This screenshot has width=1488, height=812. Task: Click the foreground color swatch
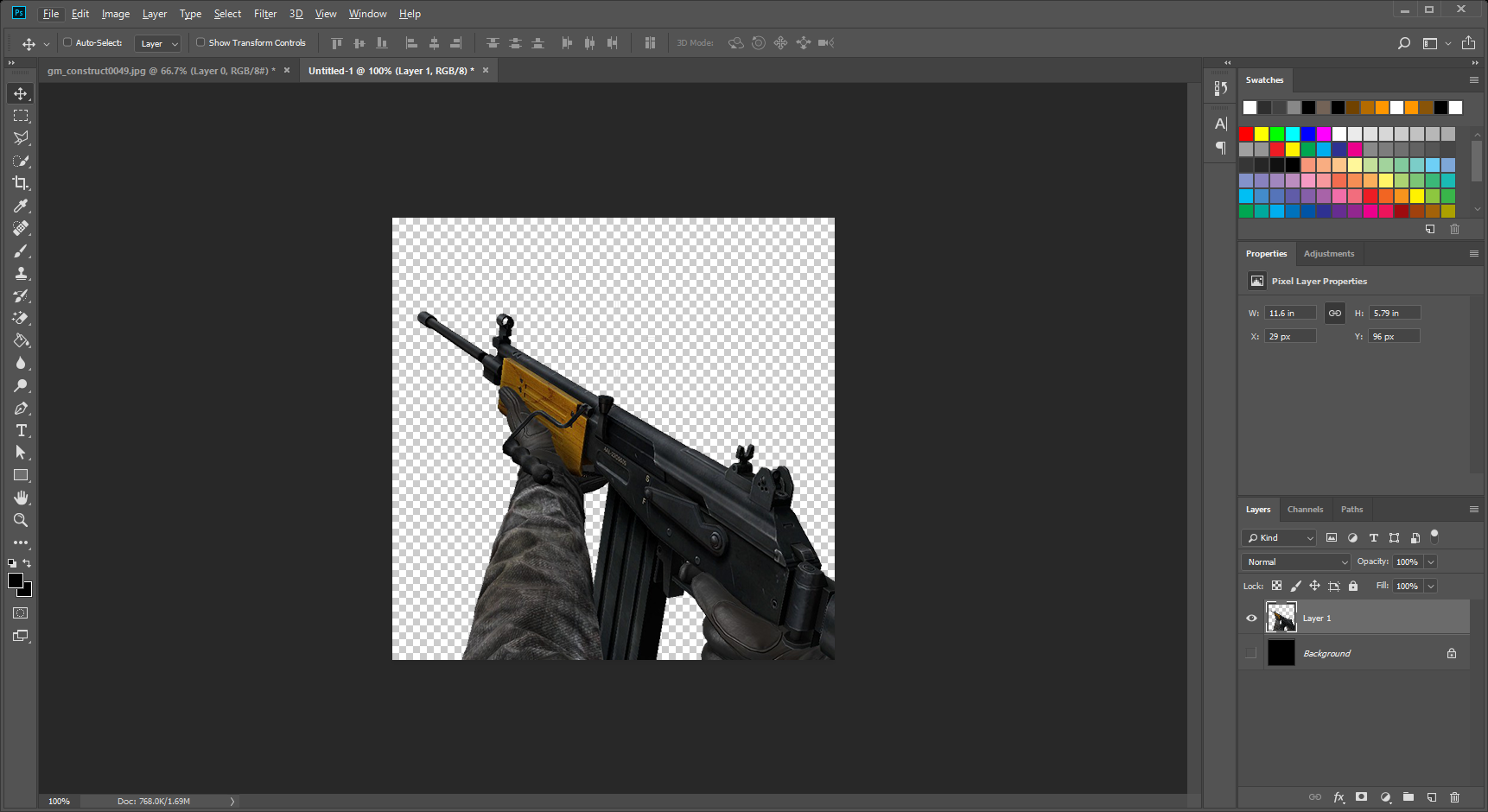(16, 580)
